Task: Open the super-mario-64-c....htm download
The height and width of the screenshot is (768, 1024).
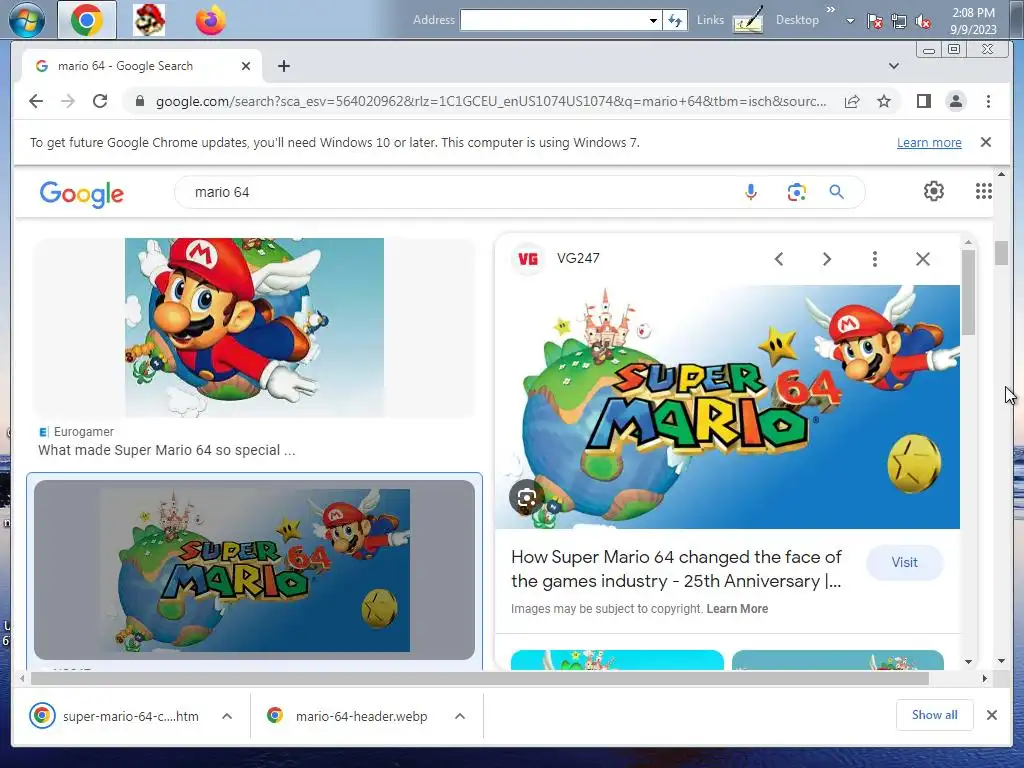Action: pos(114,716)
